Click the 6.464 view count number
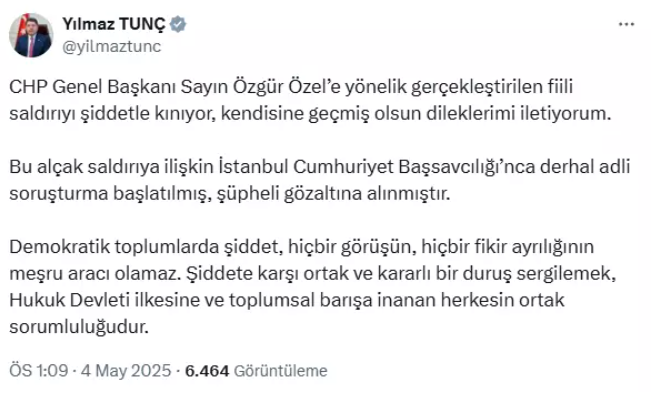The height and width of the screenshot is (398, 666). (x=207, y=371)
